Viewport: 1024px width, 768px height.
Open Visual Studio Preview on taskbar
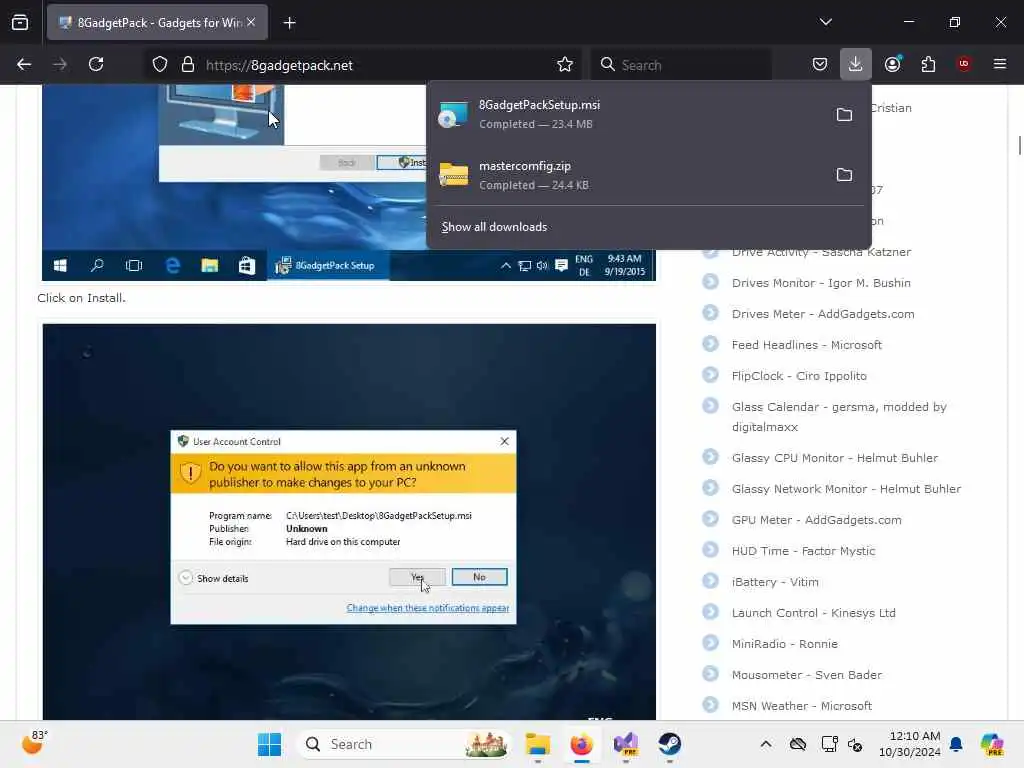tap(626, 744)
